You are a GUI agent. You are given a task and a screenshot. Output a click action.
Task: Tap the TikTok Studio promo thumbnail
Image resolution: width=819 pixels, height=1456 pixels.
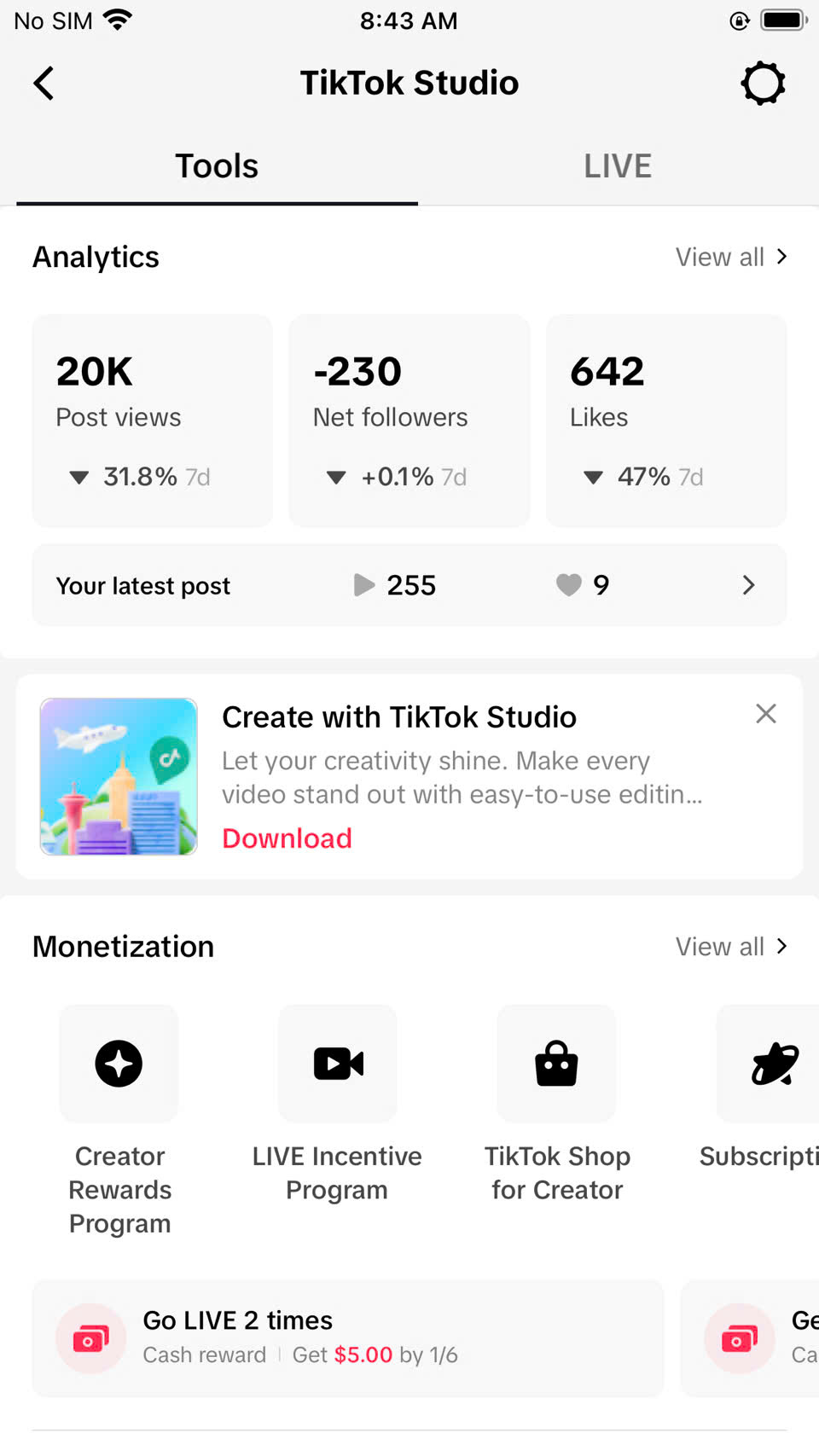119,776
